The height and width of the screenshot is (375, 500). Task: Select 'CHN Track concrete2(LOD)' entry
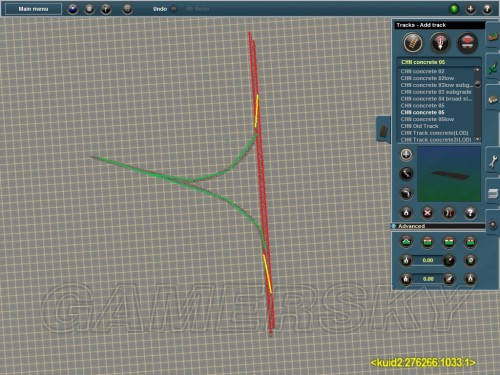click(436, 140)
